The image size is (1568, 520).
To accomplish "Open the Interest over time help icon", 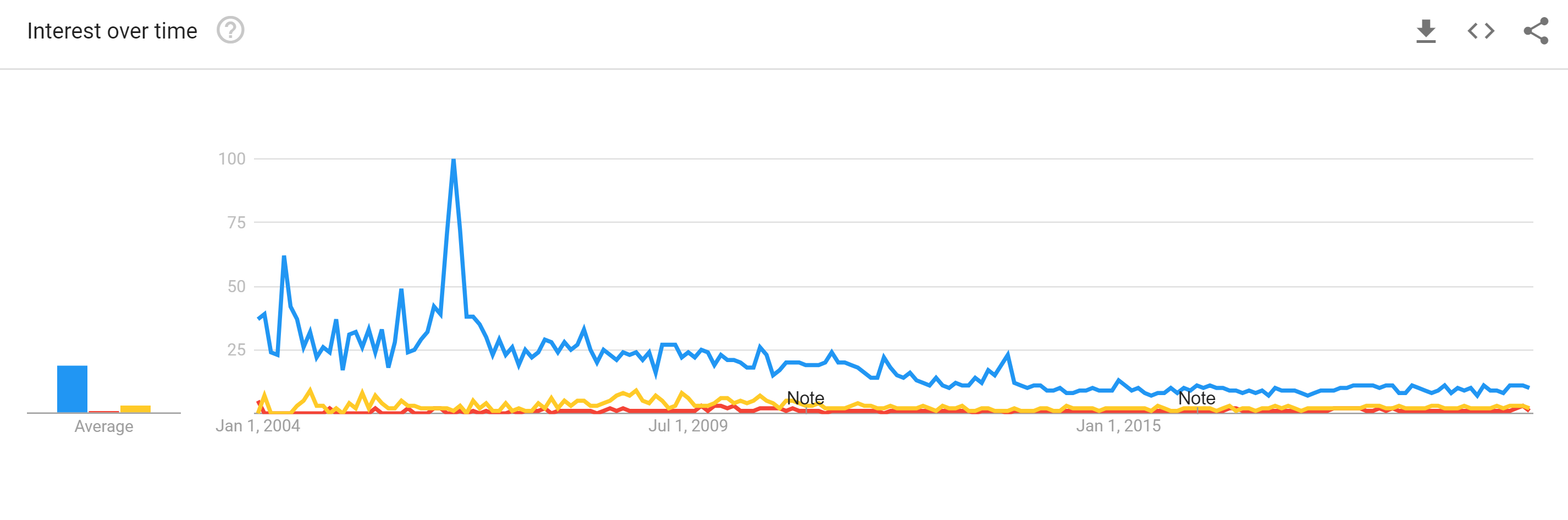I will pos(231,30).
